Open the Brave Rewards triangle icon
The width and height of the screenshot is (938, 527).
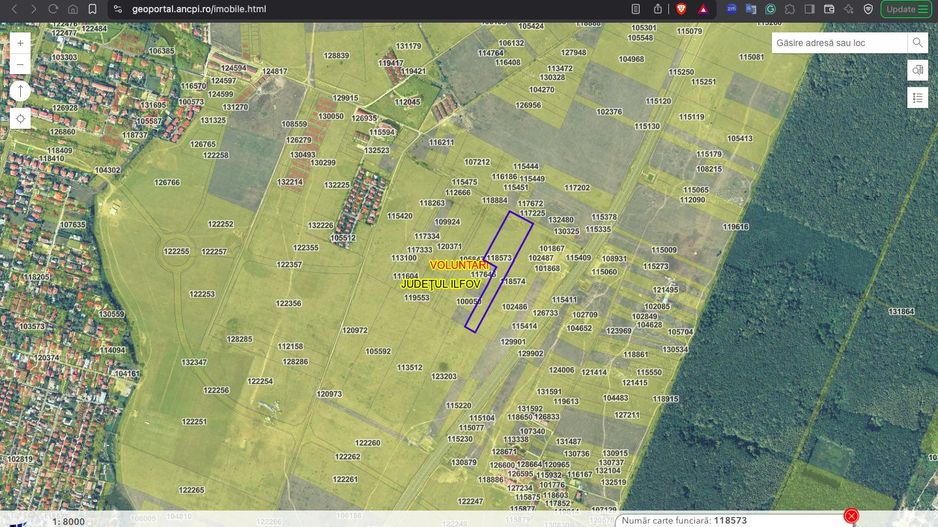(703, 9)
